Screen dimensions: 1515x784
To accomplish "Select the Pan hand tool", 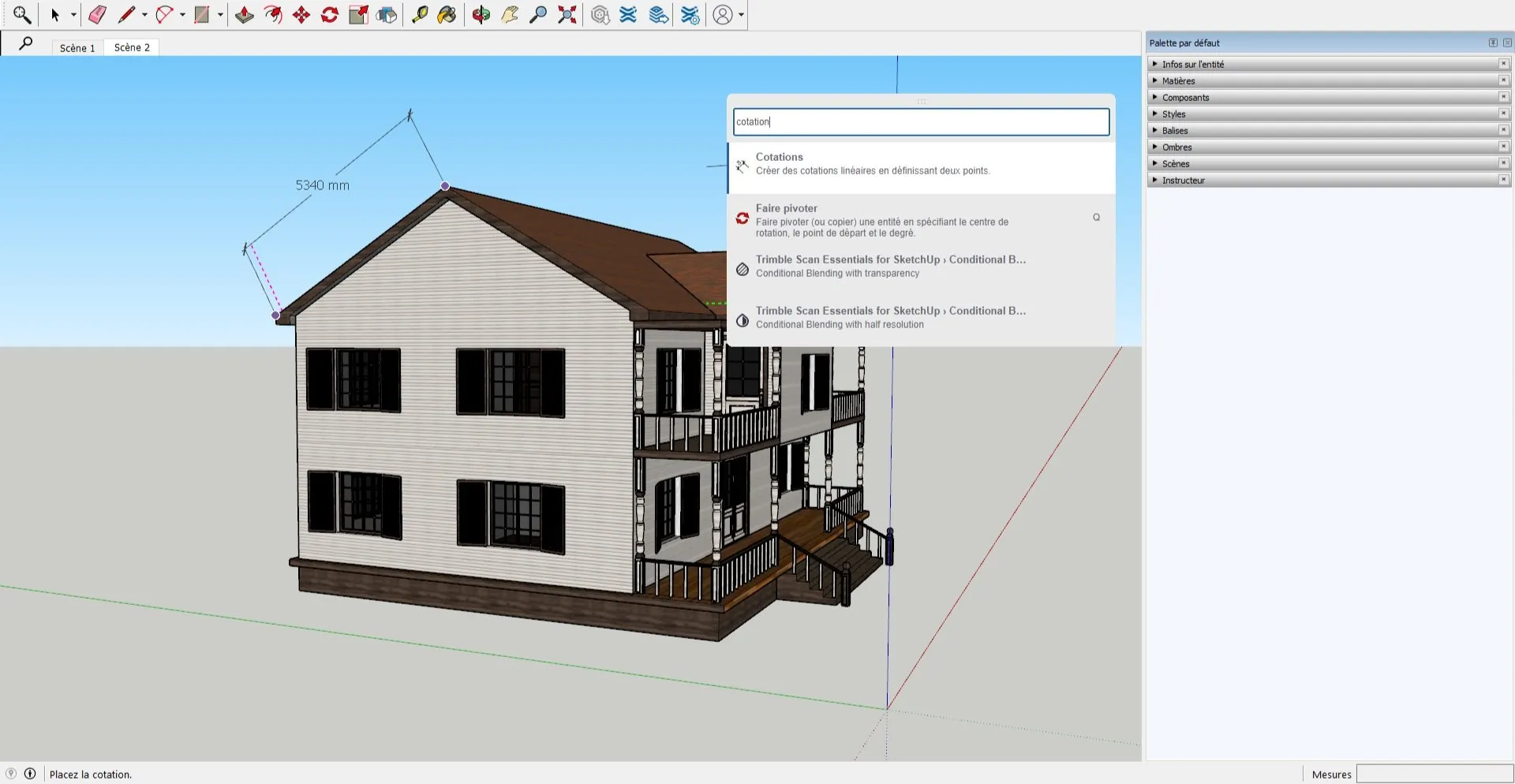I will [510, 14].
